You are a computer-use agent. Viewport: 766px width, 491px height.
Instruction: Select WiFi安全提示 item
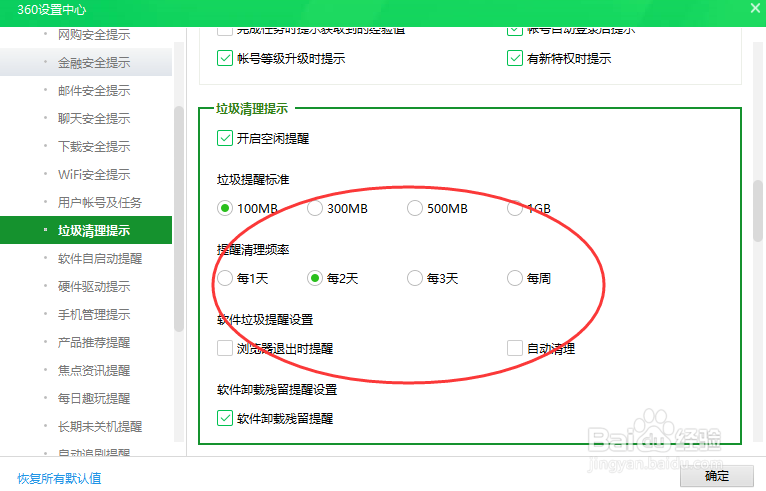pyautogui.click(x=94, y=174)
